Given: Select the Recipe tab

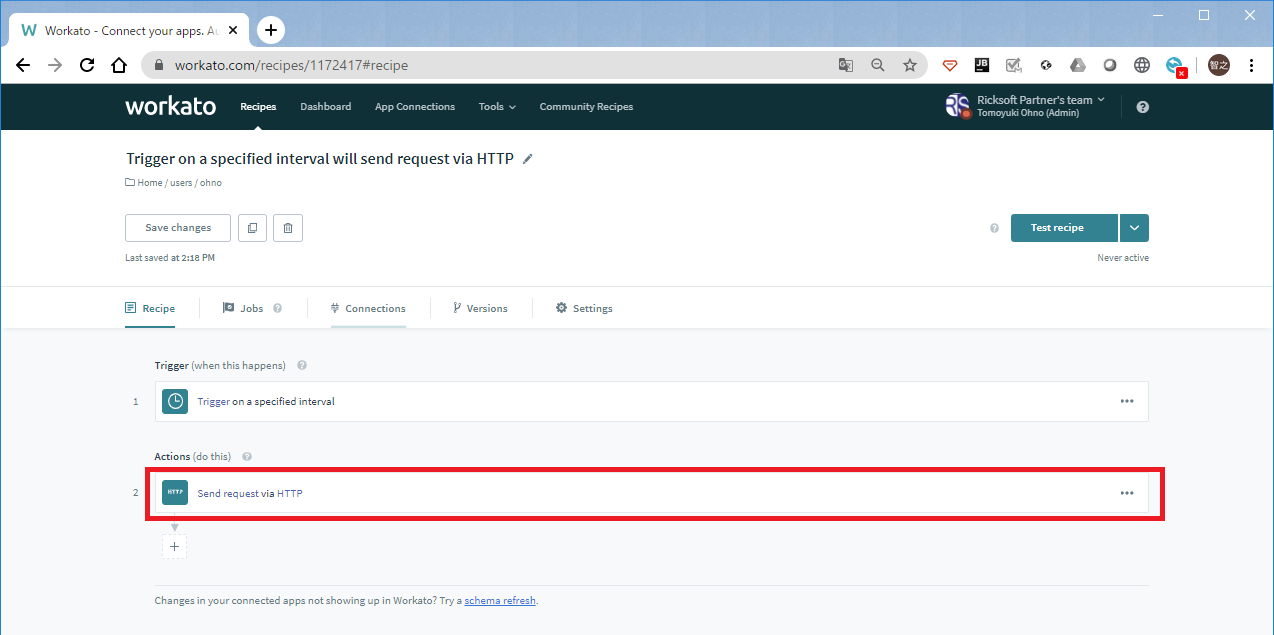Looking at the screenshot, I should (x=150, y=309).
